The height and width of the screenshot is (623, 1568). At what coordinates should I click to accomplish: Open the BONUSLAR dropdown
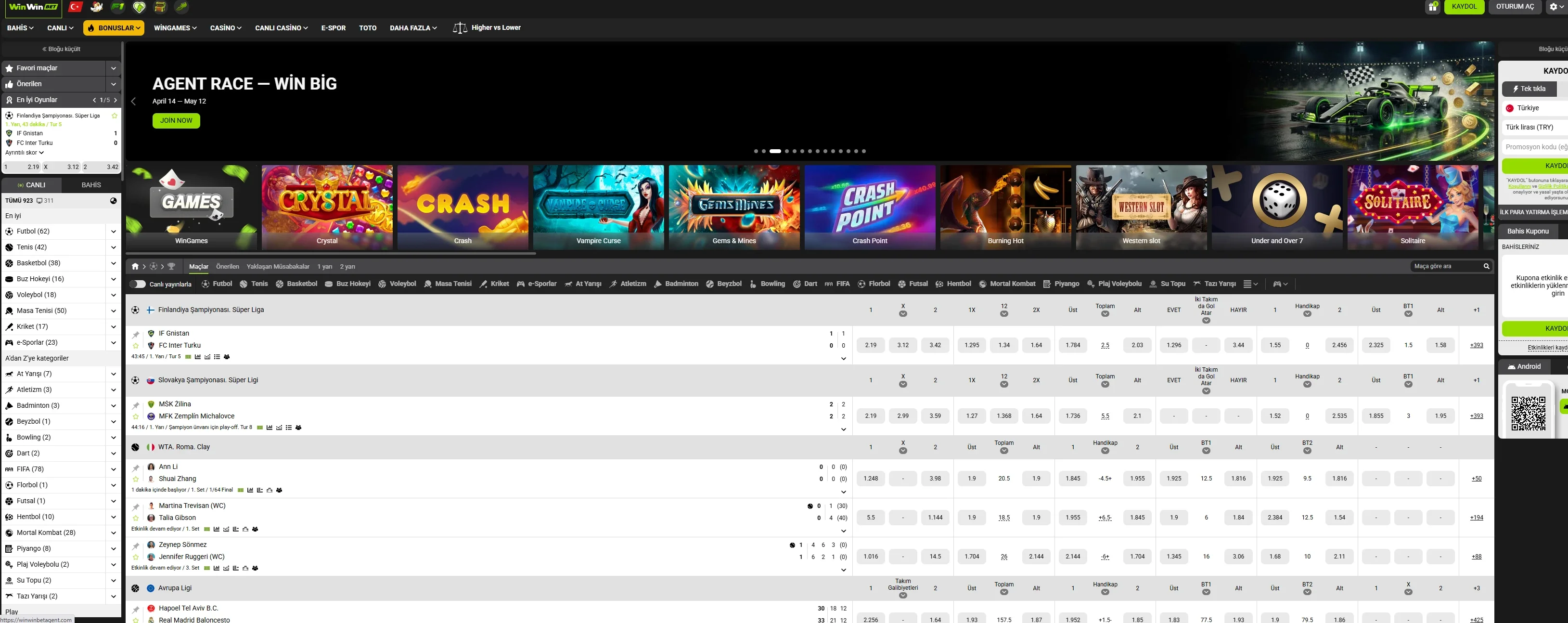114,28
